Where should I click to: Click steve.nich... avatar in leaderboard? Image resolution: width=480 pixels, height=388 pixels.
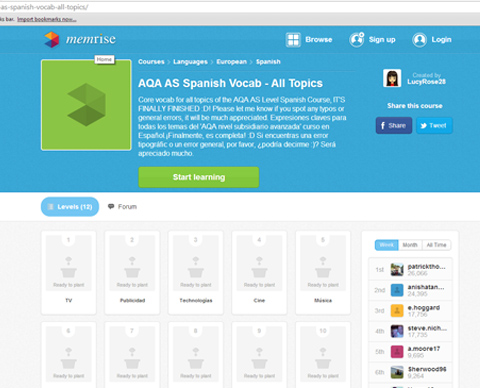pyautogui.click(x=397, y=331)
